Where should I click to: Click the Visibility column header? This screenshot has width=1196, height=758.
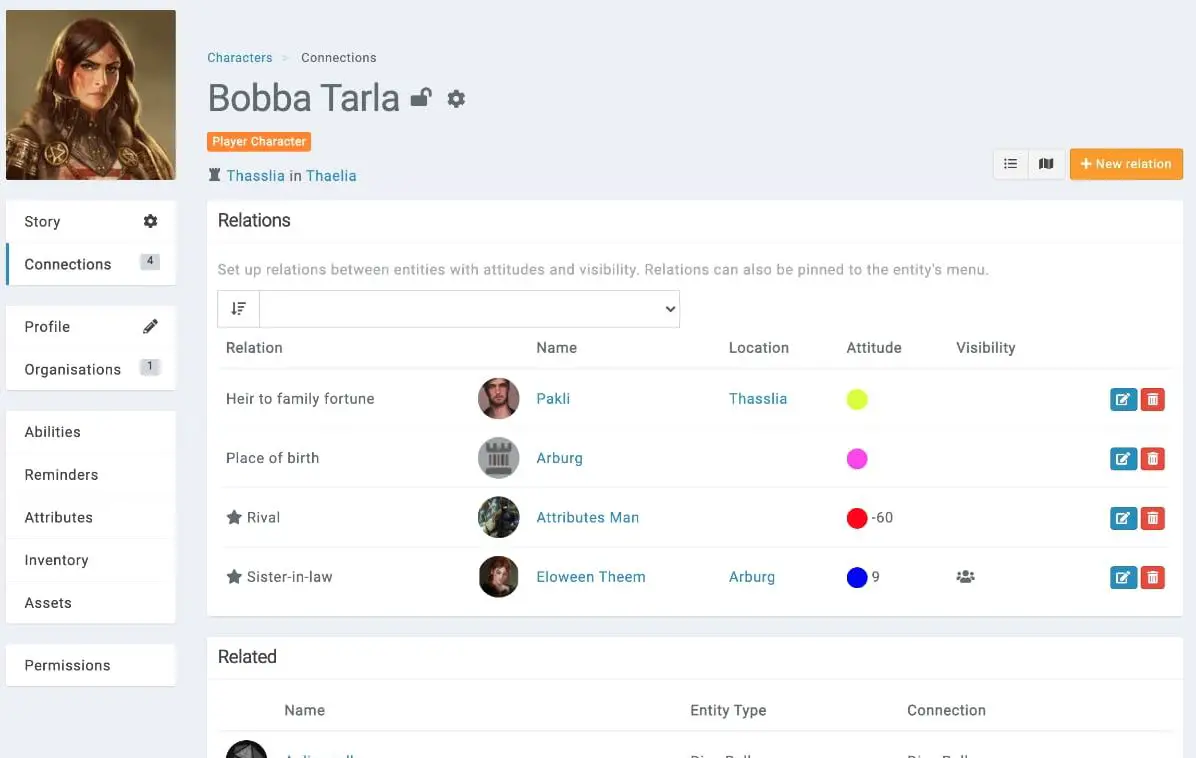pos(985,348)
